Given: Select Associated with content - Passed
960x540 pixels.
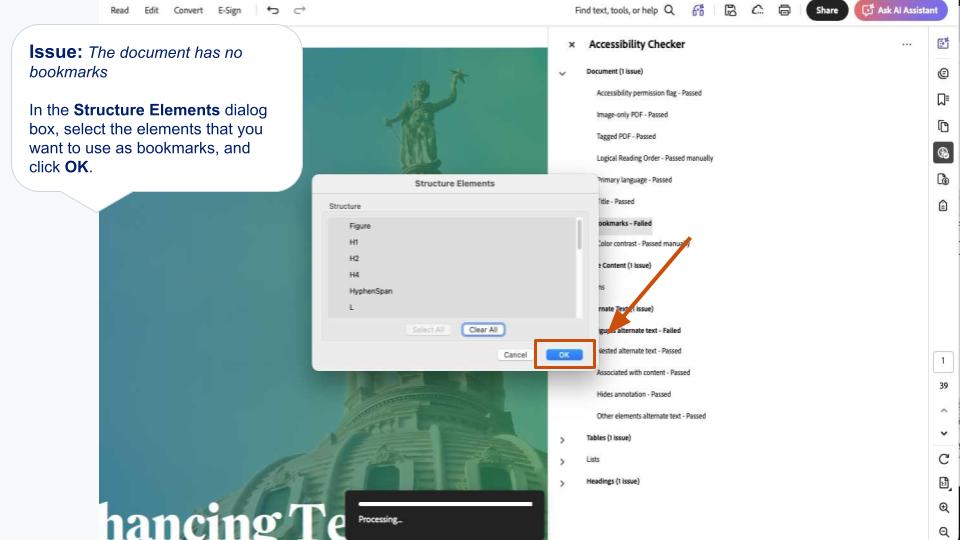Looking at the screenshot, I should point(643,372).
